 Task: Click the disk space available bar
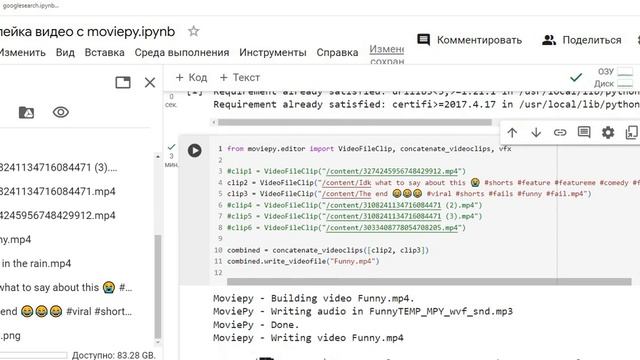coord(33,356)
